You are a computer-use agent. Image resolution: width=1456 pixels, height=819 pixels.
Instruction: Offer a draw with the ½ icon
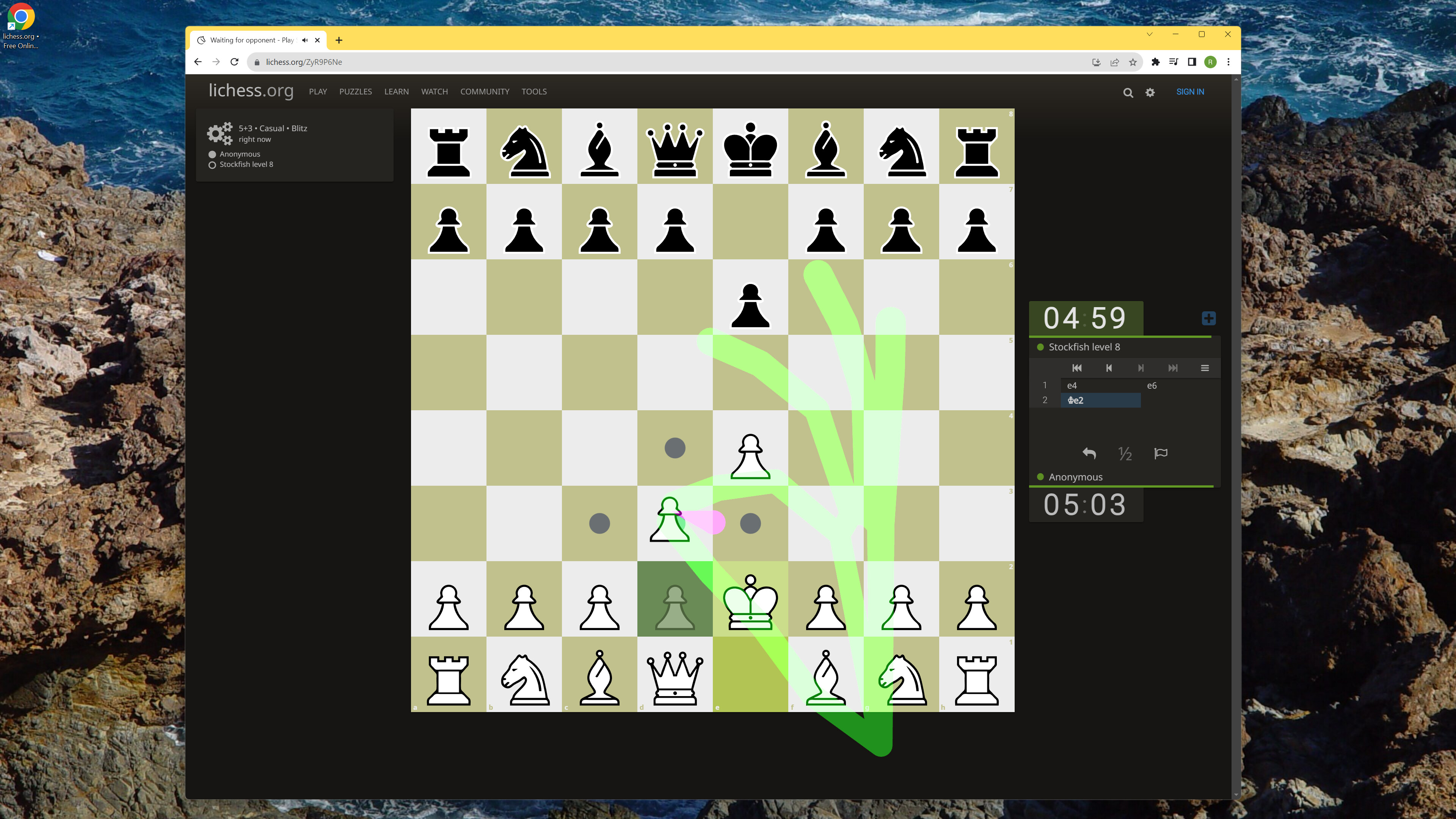click(x=1125, y=453)
